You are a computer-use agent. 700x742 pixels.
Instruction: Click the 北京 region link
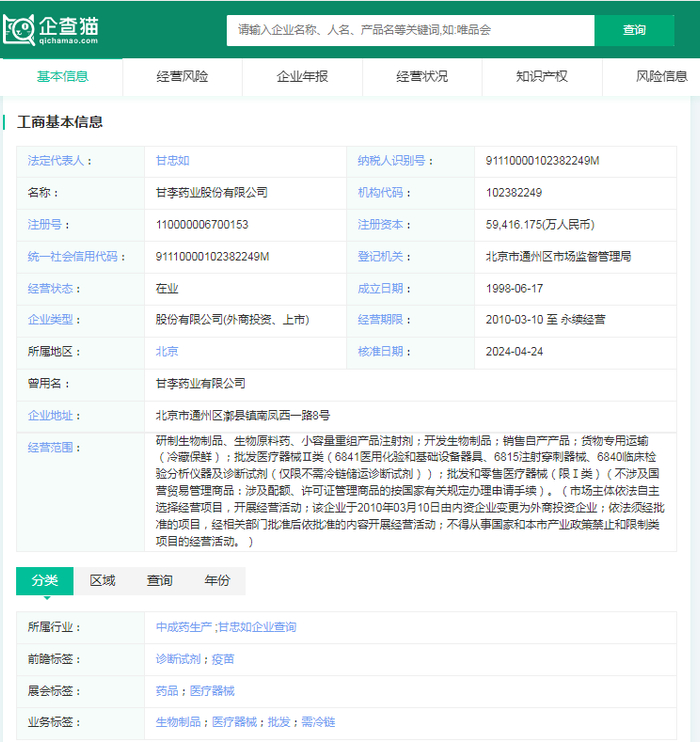pyautogui.click(x=167, y=352)
